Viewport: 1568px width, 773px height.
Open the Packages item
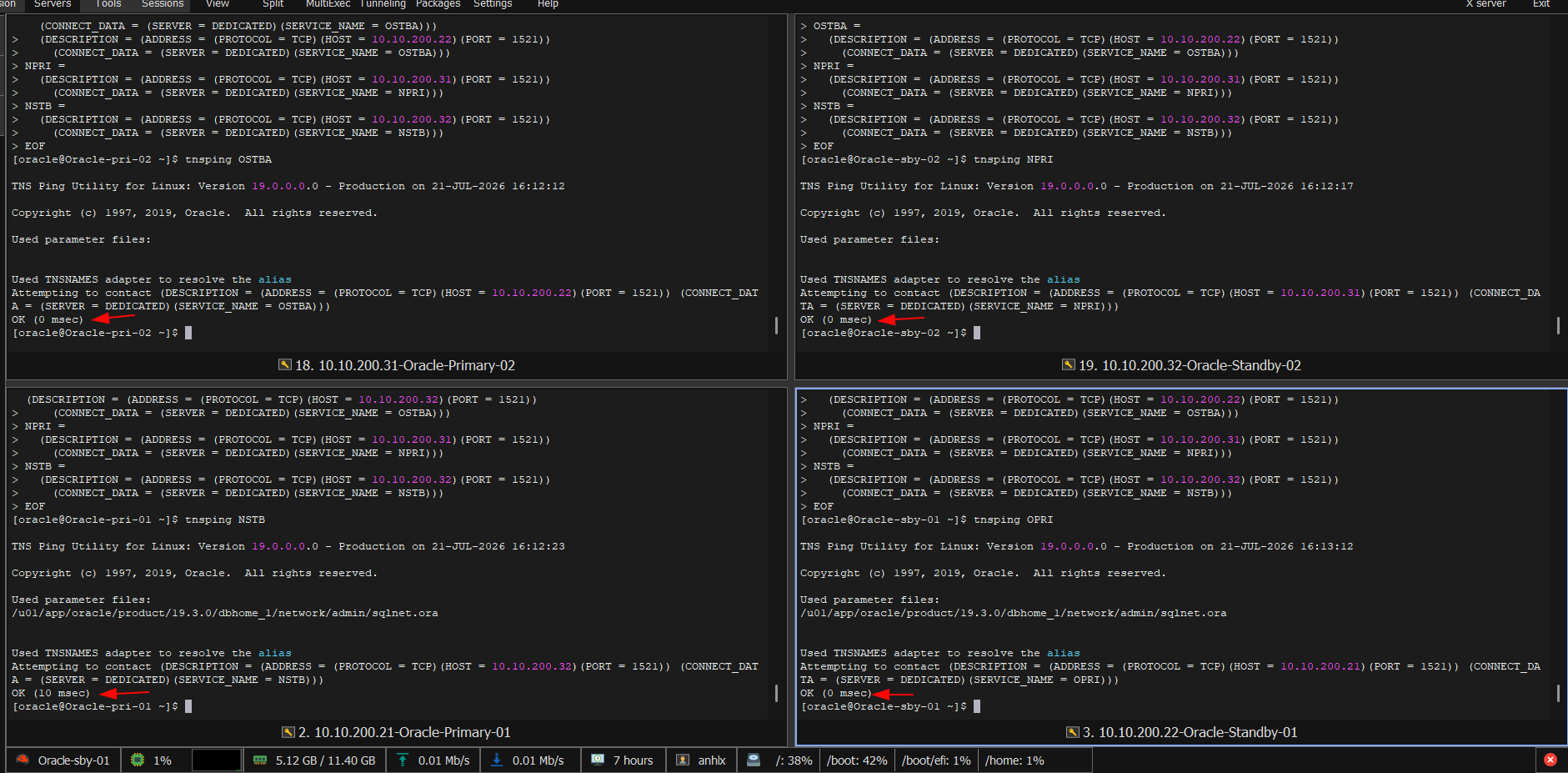(x=438, y=4)
